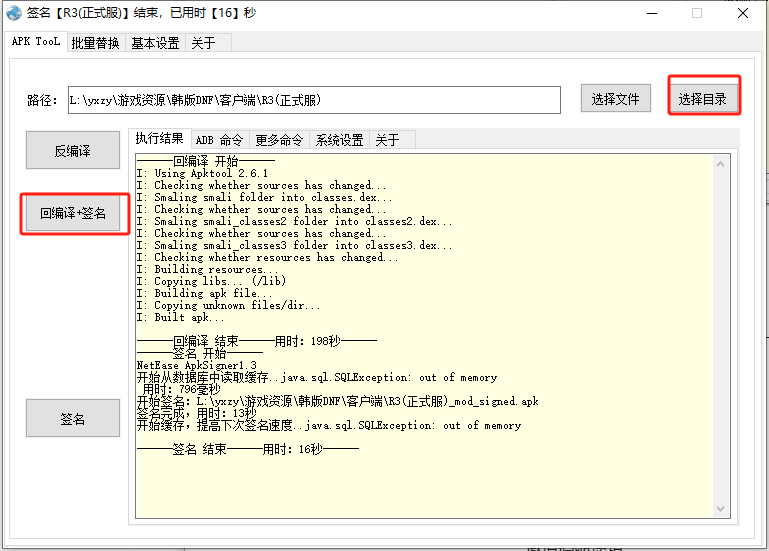The height and width of the screenshot is (551, 769).
Task: Open the inner 关于 tab beside 系统设置
Action: coord(387,140)
